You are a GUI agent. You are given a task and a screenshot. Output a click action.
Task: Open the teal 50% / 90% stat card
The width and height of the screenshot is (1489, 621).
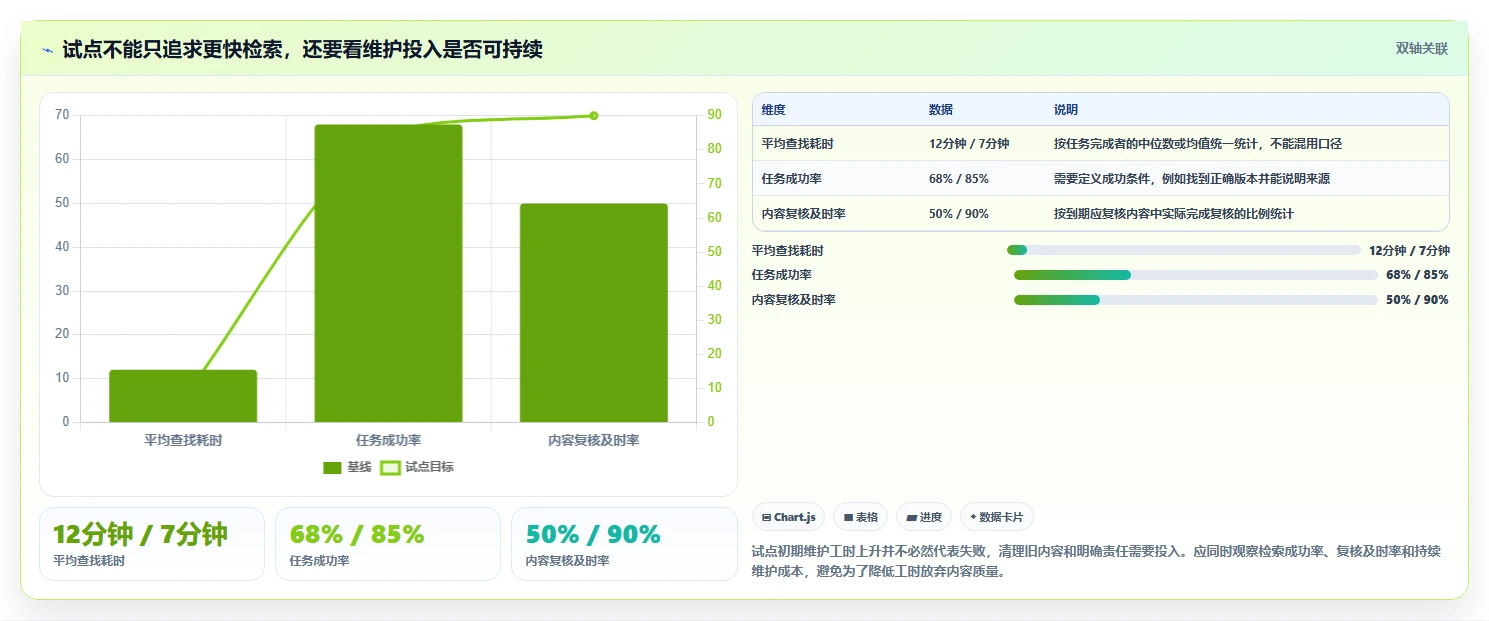(x=624, y=544)
